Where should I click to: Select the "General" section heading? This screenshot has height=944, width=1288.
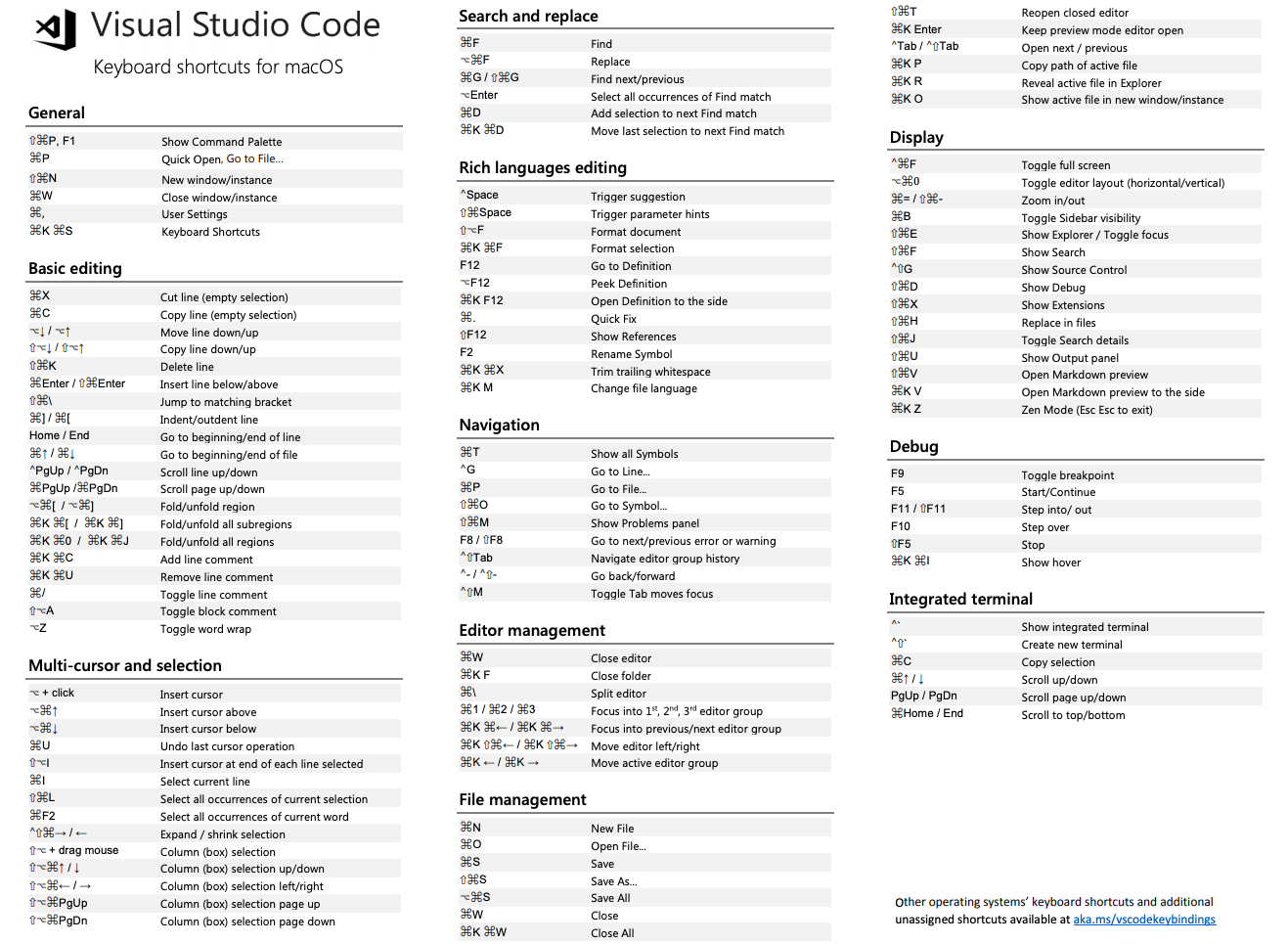[x=57, y=112]
